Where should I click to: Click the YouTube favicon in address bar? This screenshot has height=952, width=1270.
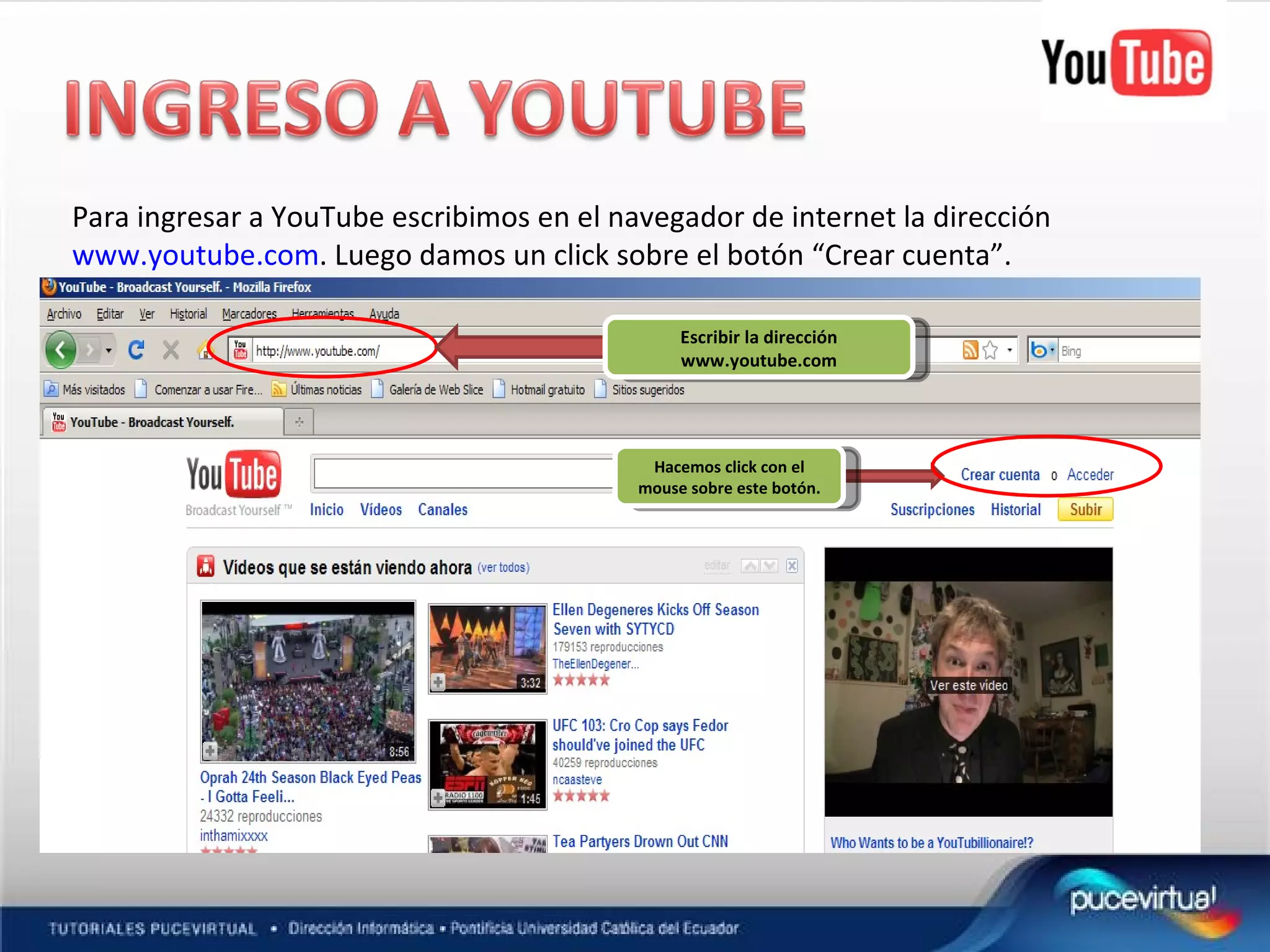coord(241,350)
